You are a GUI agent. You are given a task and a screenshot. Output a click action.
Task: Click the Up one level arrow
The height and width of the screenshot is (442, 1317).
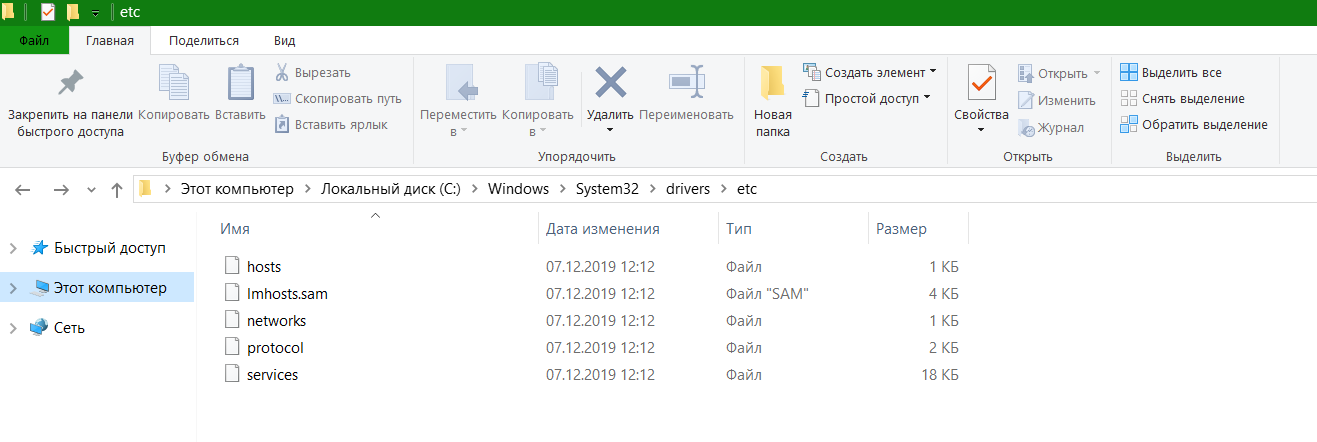[x=117, y=189]
